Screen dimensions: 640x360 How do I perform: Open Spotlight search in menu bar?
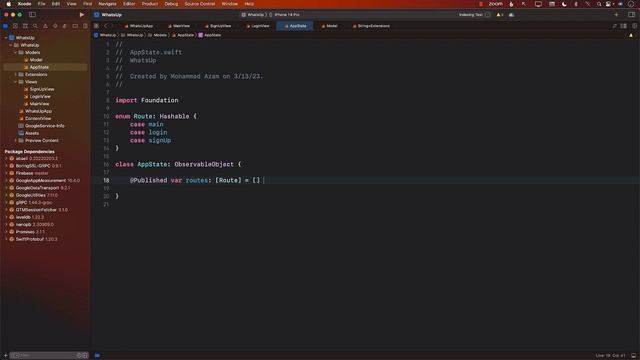(599, 4)
